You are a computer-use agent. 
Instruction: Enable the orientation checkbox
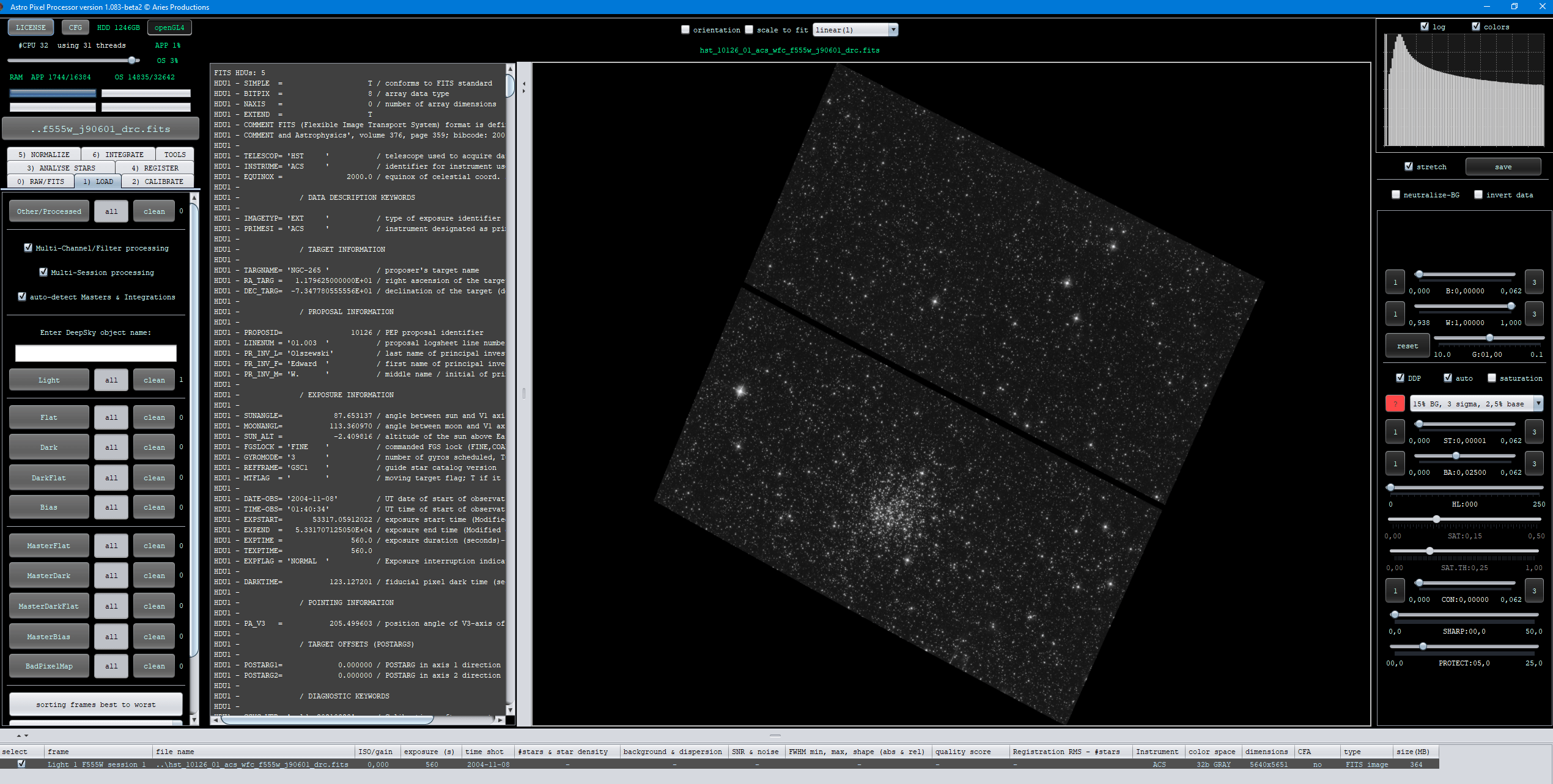coord(685,29)
